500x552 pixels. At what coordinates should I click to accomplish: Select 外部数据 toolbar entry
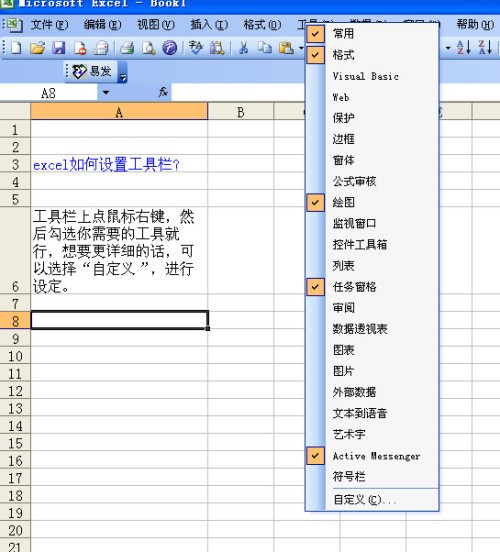click(x=372, y=392)
